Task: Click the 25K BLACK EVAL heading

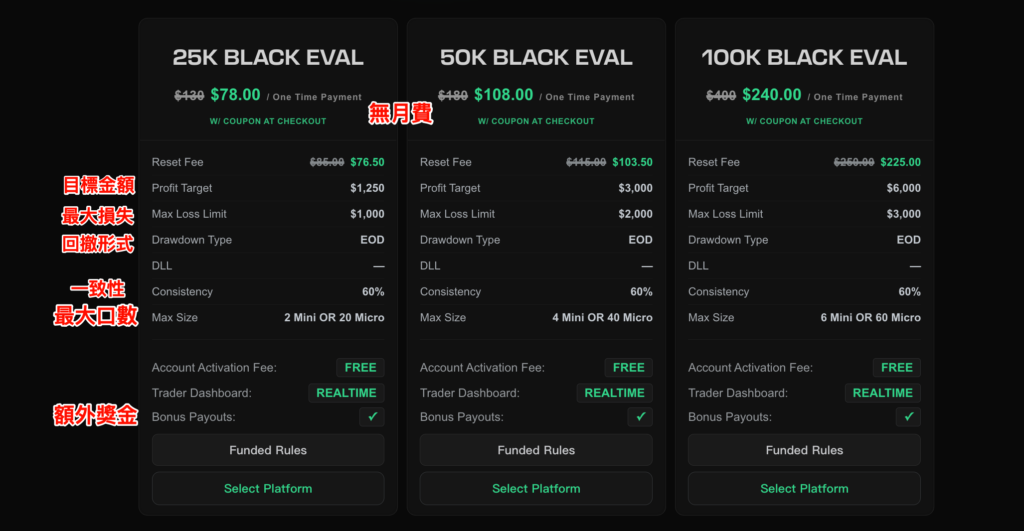Action: 268,58
